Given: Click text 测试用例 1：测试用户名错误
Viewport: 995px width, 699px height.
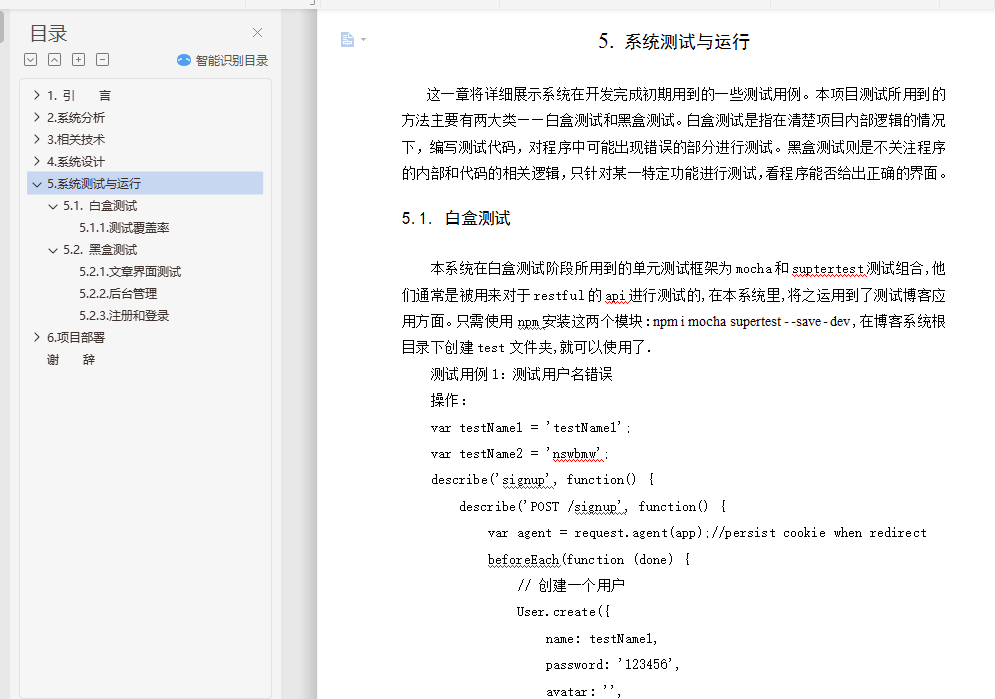Looking at the screenshot, I should [521, 374].
